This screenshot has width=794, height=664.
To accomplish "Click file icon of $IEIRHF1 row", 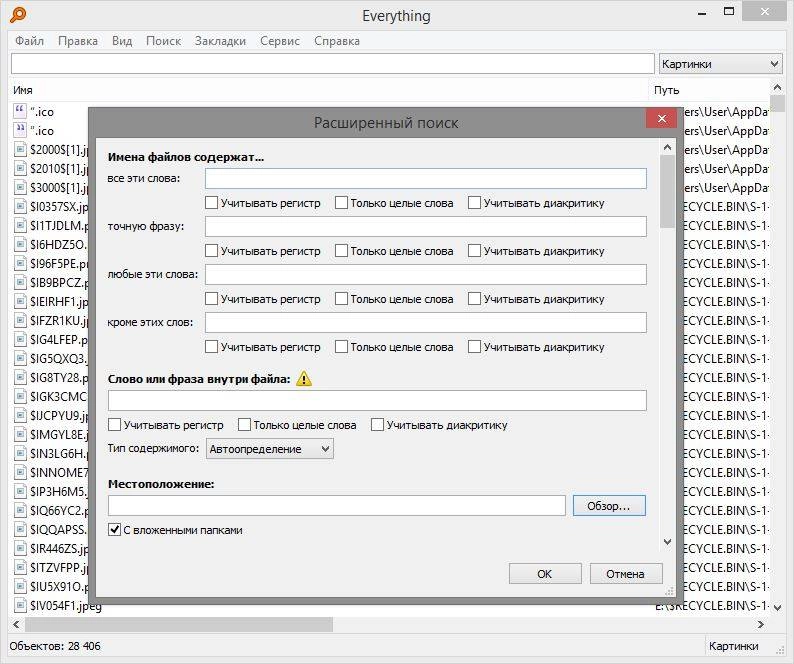I will tap(20, 301).
